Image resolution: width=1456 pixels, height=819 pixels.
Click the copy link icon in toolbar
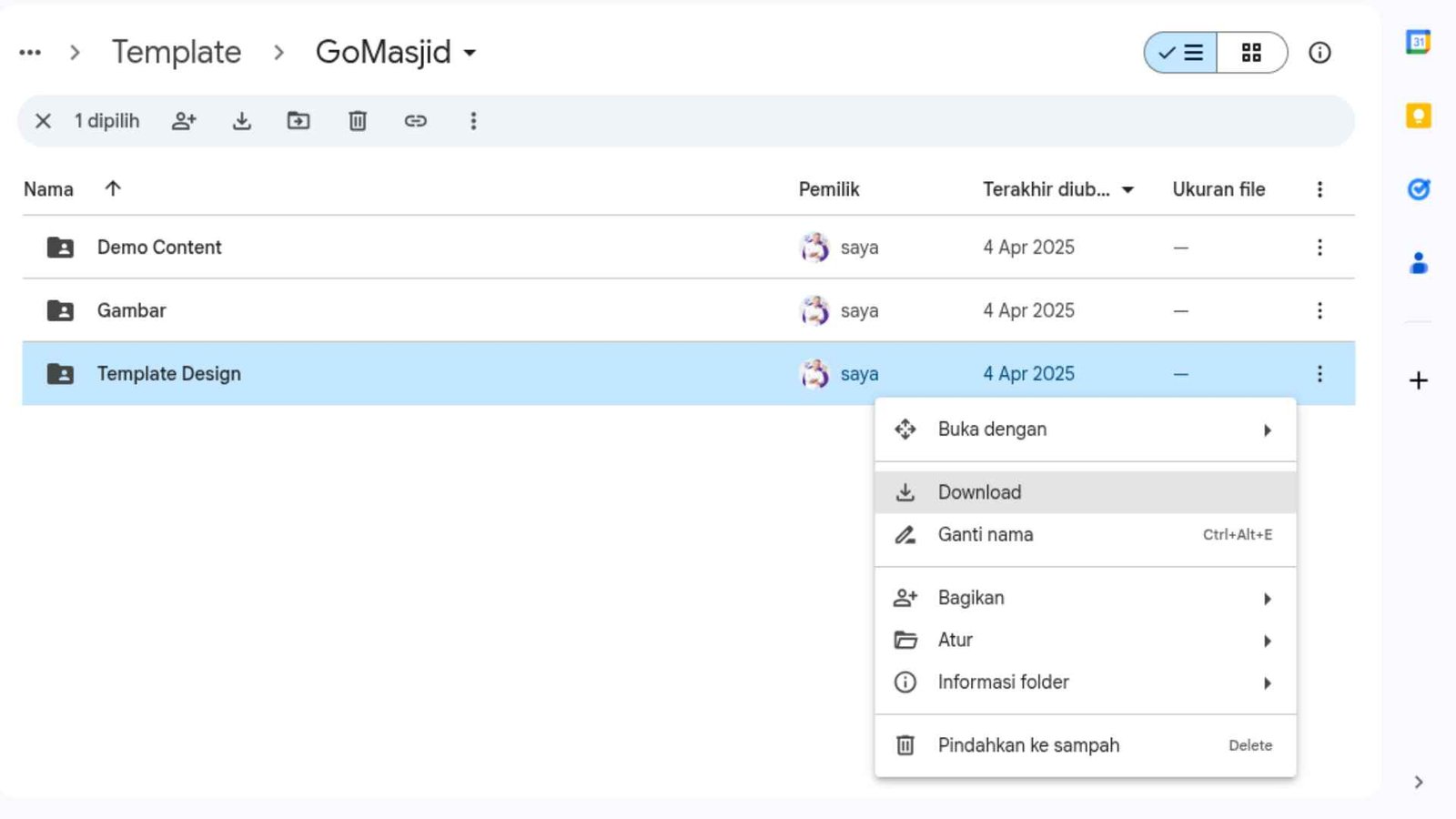pos(415,121)
